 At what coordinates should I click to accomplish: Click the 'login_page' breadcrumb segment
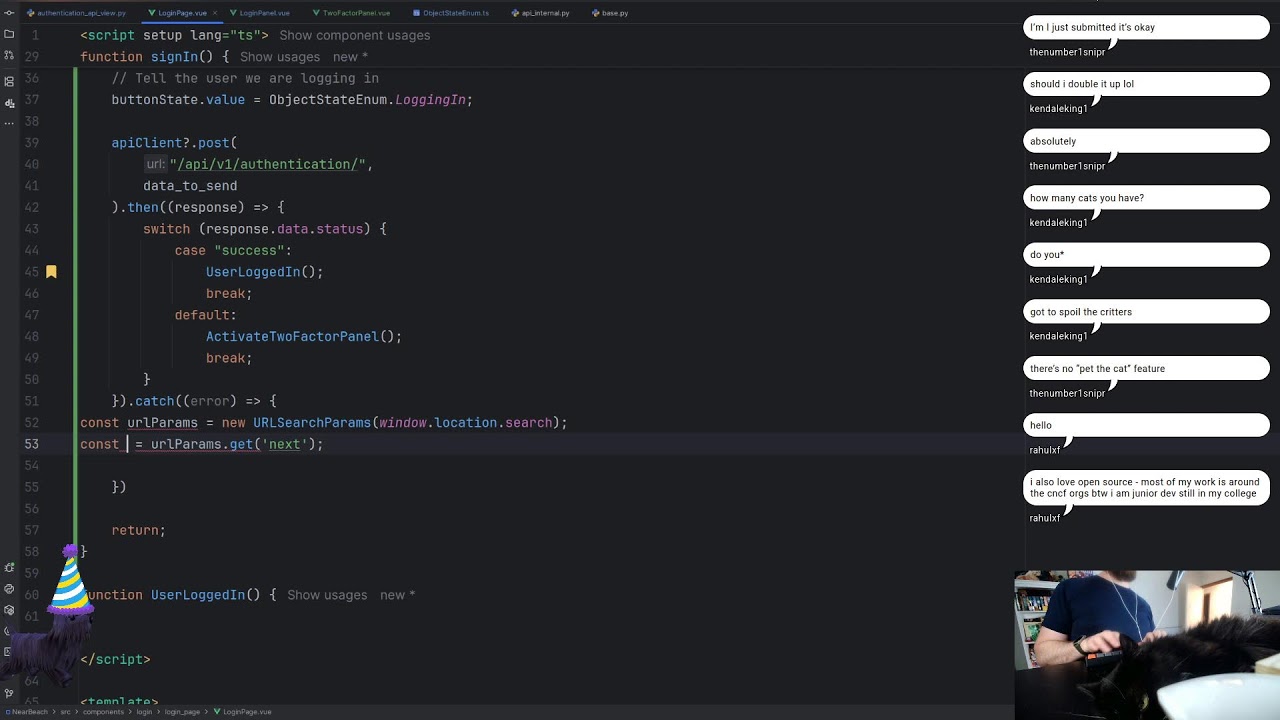click(183, 712)
